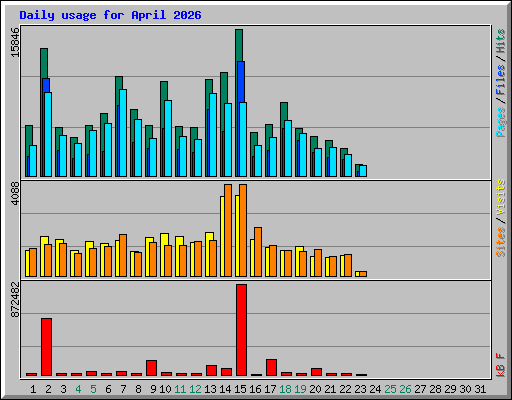Click green weekend day 12 label

(x=195, y=389)
